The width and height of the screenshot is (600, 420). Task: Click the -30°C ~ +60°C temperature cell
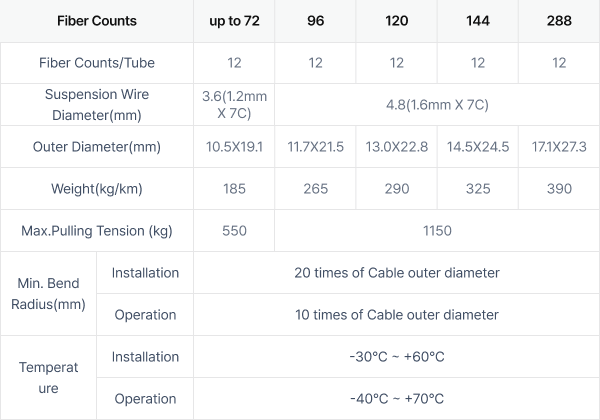click(x=397, y=357)
